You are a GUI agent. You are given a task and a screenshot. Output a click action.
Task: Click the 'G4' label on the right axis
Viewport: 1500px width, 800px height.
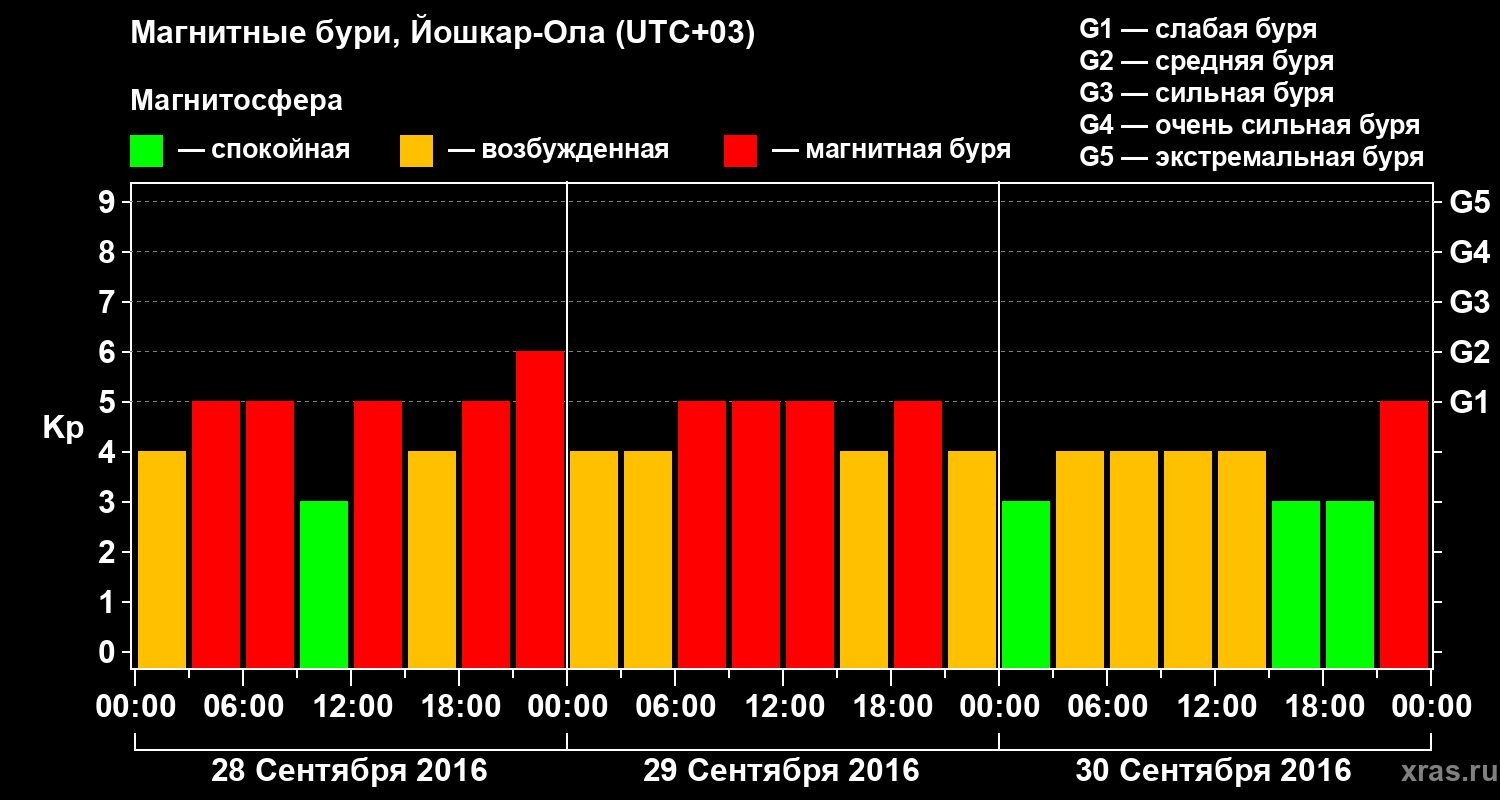tap(1469, 252)
